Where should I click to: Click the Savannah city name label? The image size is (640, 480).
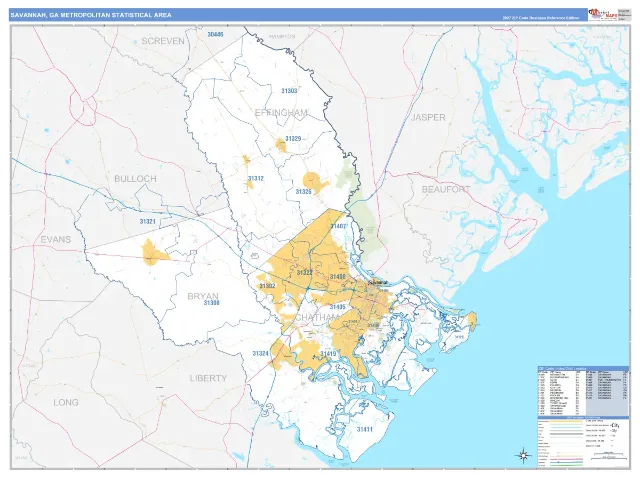[x=377, y=282]
